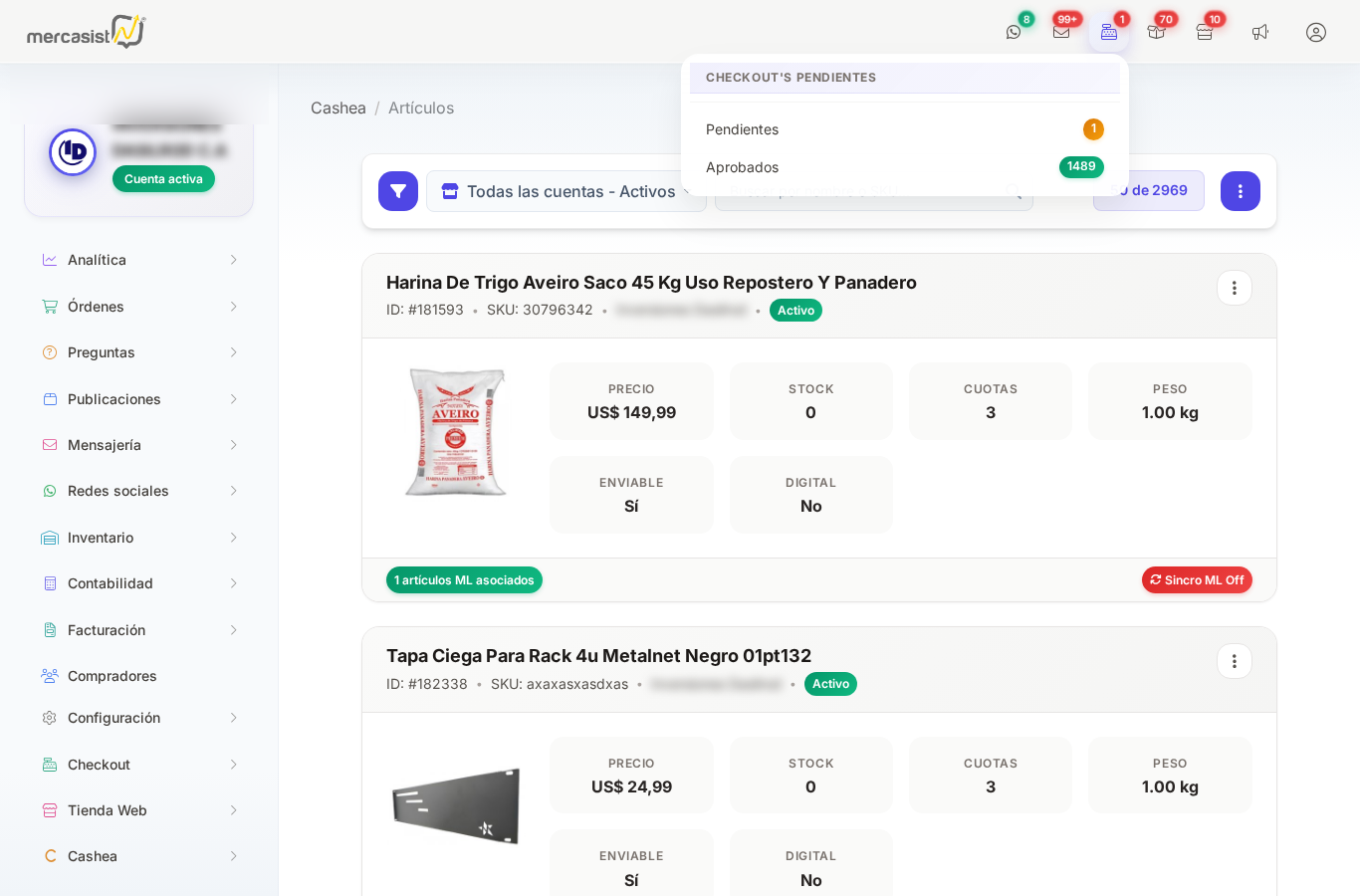Viewport: 1360px width, 896px height.
Task: Open the mail inbox icon showing 99+
Action: point(1061,32)
